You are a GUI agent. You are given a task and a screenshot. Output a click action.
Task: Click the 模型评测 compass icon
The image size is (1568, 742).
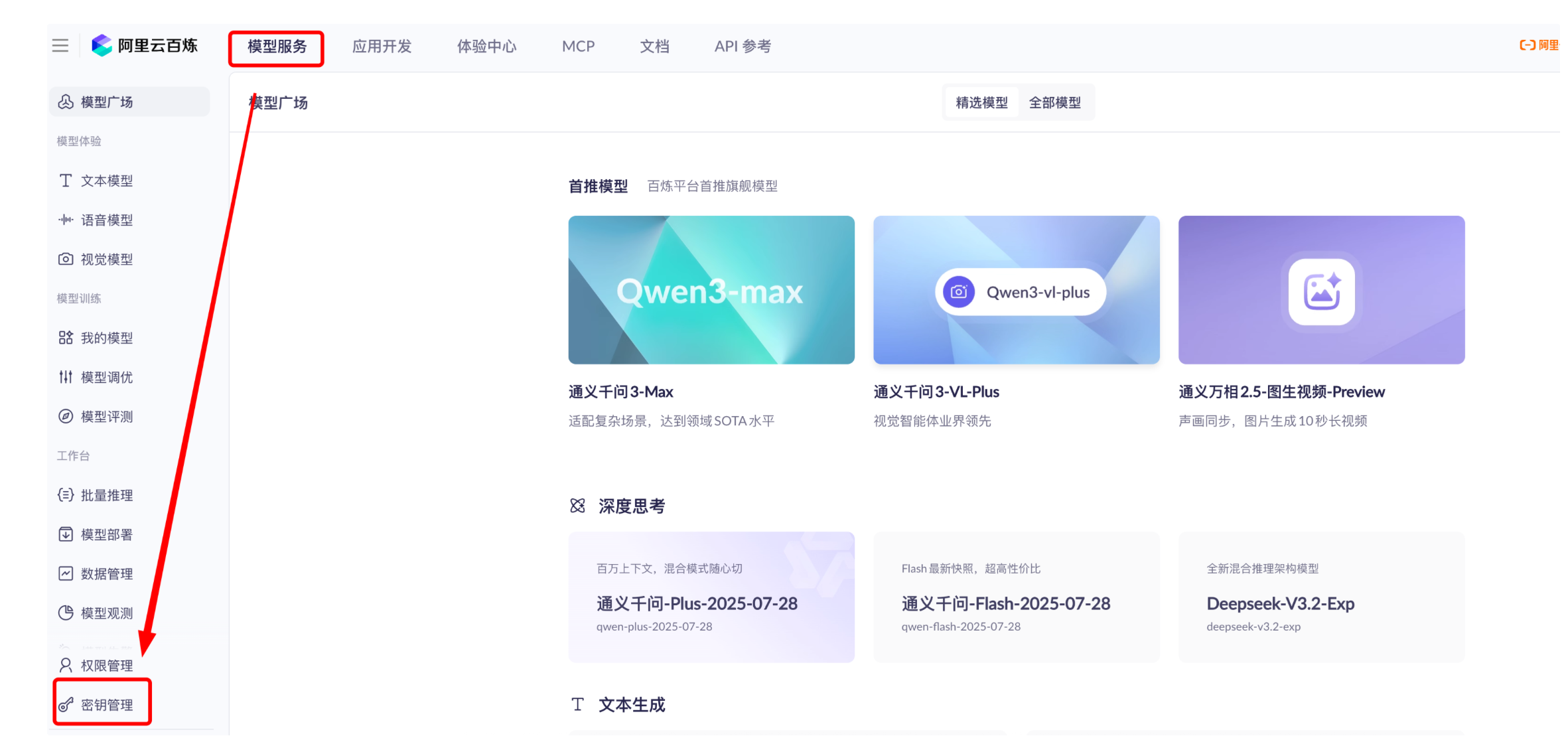(66, 416)
